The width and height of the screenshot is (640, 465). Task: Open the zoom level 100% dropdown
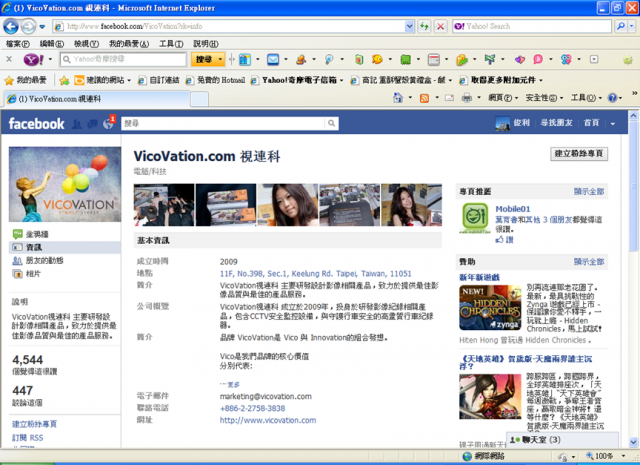(623, 456)
